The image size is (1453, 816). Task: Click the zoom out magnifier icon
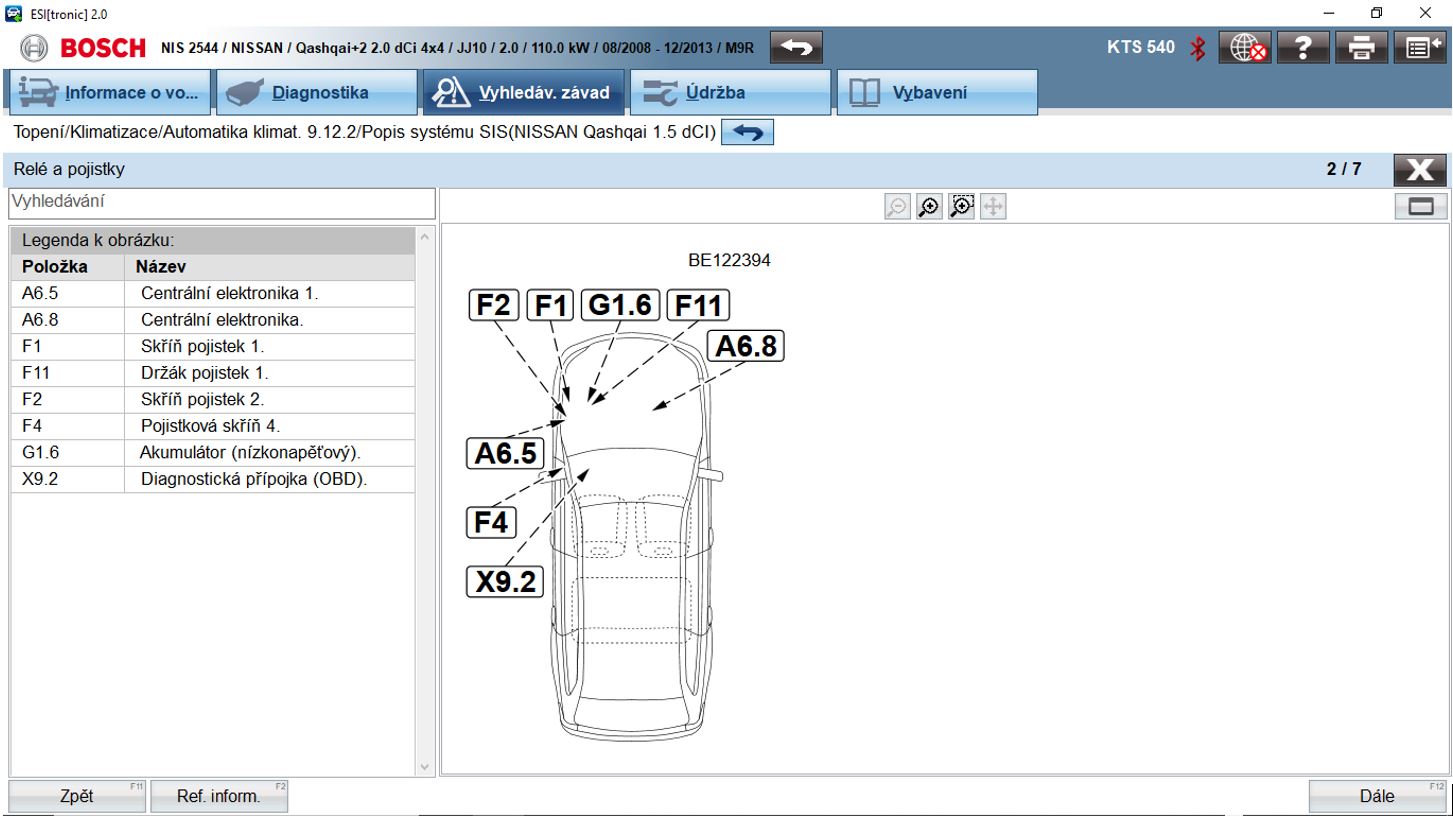pyautogui.click(x=898, y=206)
